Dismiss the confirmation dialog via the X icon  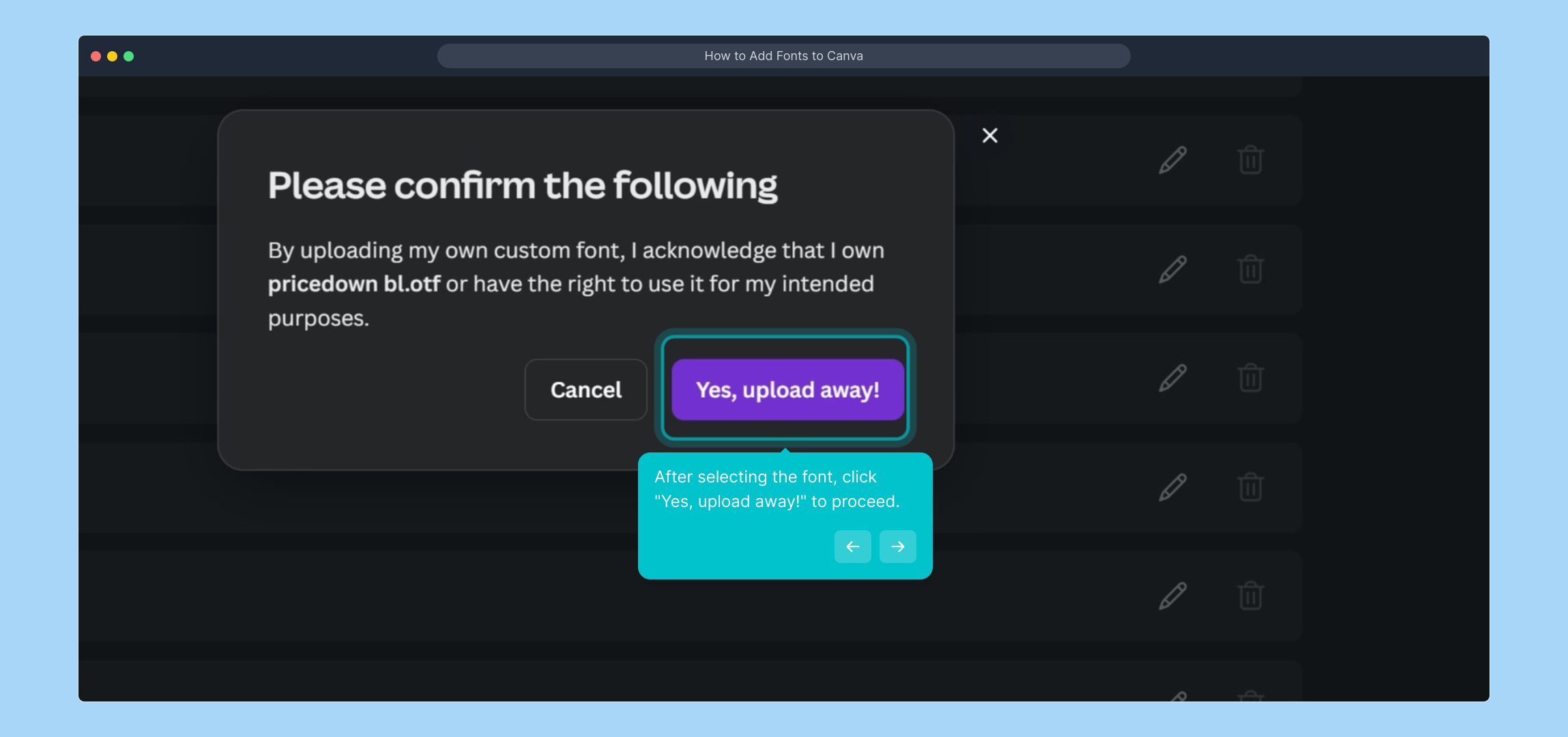pyautogui.click(x=989, y=134)
